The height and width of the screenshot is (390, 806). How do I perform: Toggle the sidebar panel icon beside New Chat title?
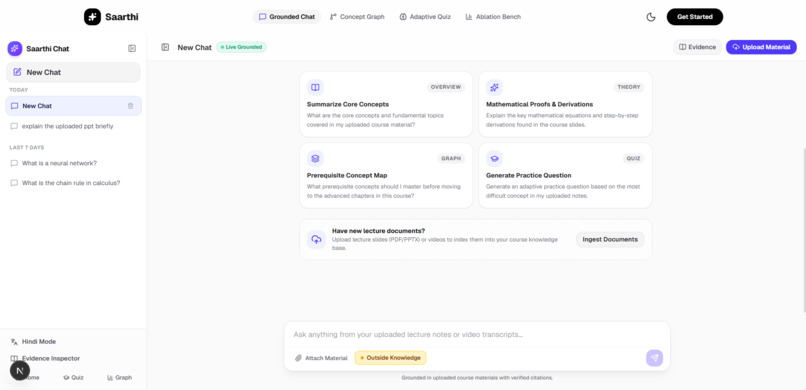(165, 47)
